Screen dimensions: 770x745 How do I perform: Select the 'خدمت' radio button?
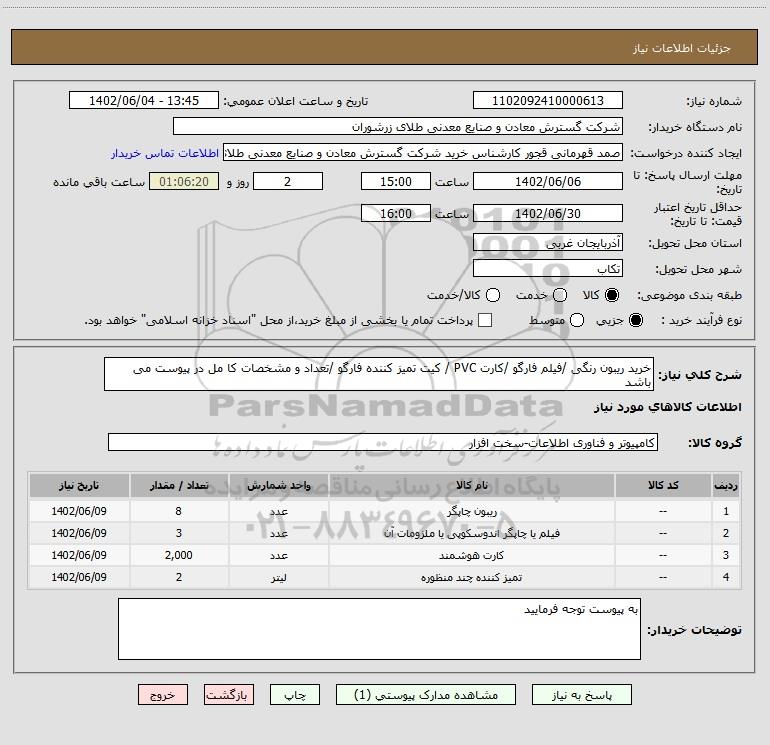[x=560, y=295]
